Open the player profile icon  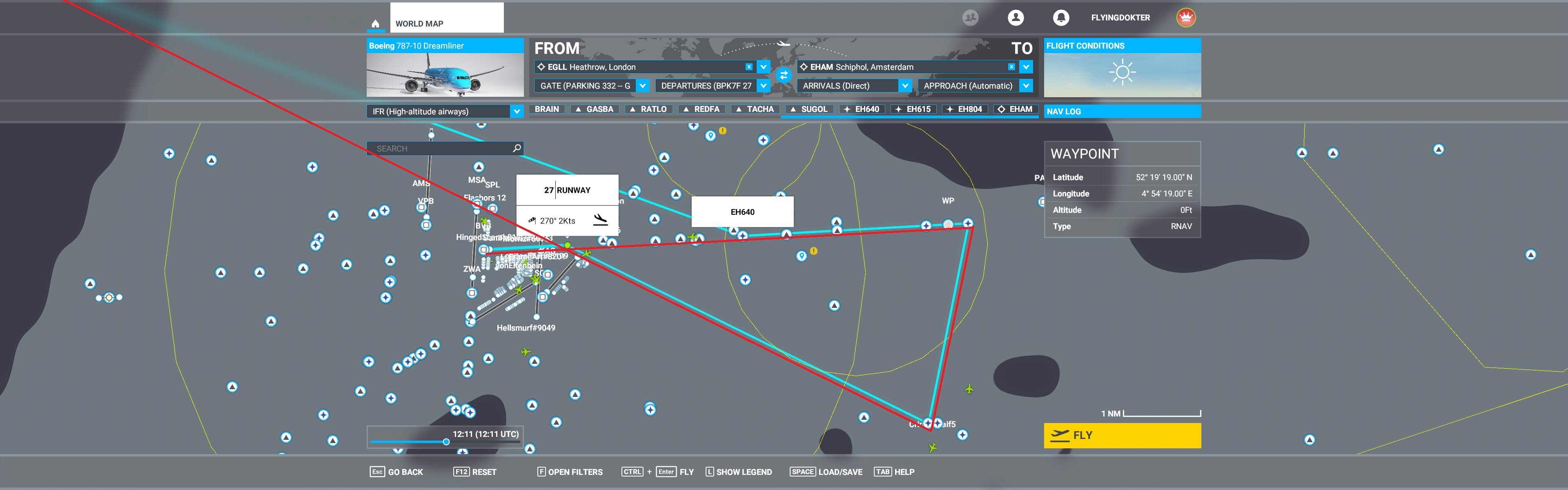coord(1015,18)
